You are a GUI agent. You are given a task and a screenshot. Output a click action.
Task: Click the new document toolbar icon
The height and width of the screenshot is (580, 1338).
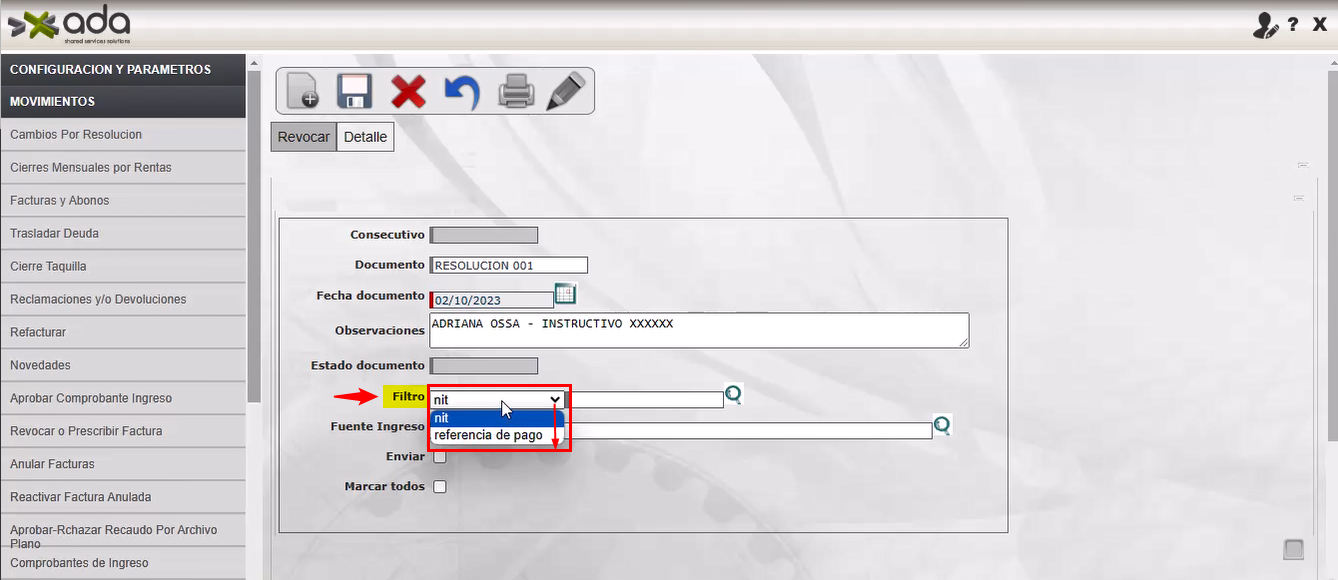(302, 91)
